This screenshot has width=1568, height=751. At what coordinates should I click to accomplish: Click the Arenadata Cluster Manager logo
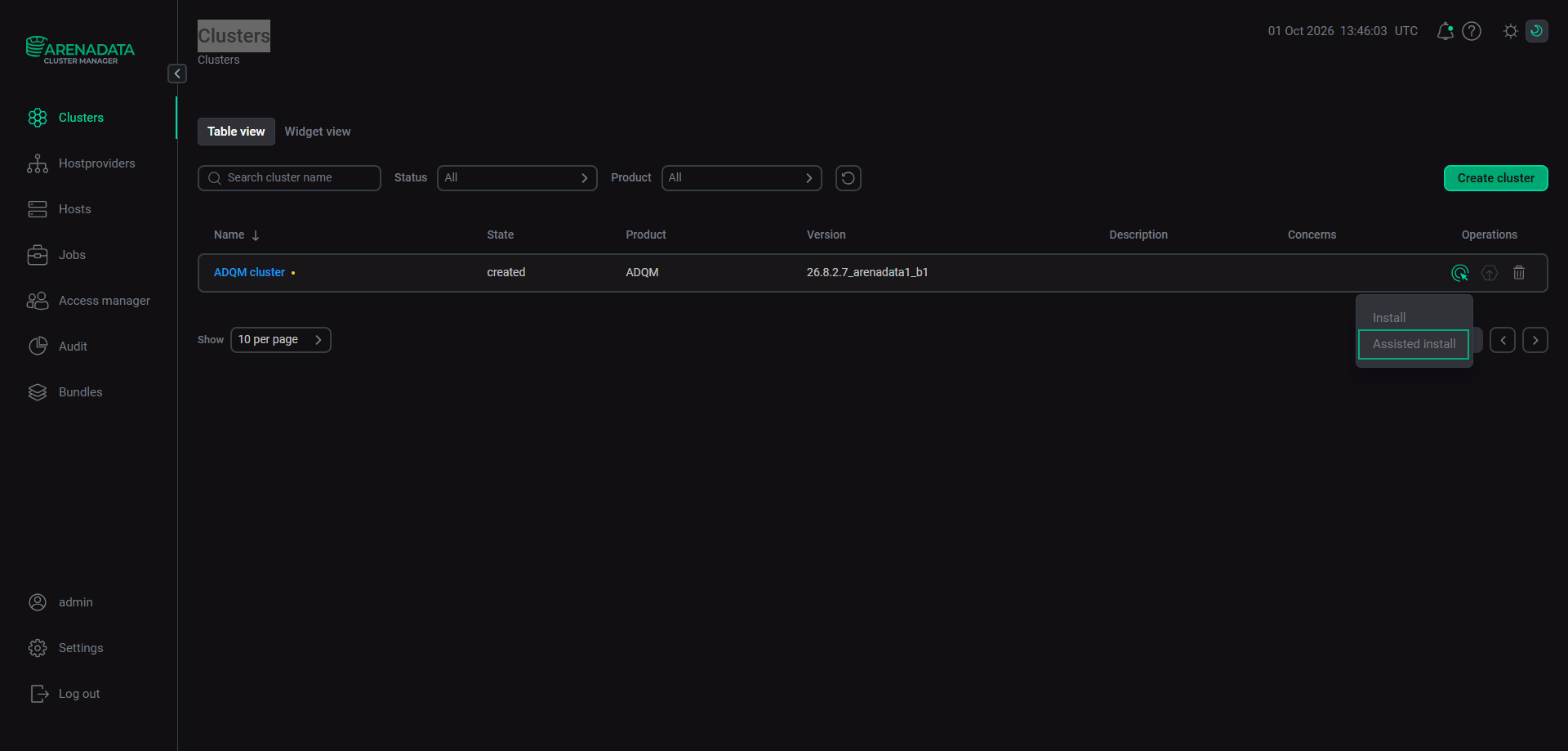tap(80, 50)
